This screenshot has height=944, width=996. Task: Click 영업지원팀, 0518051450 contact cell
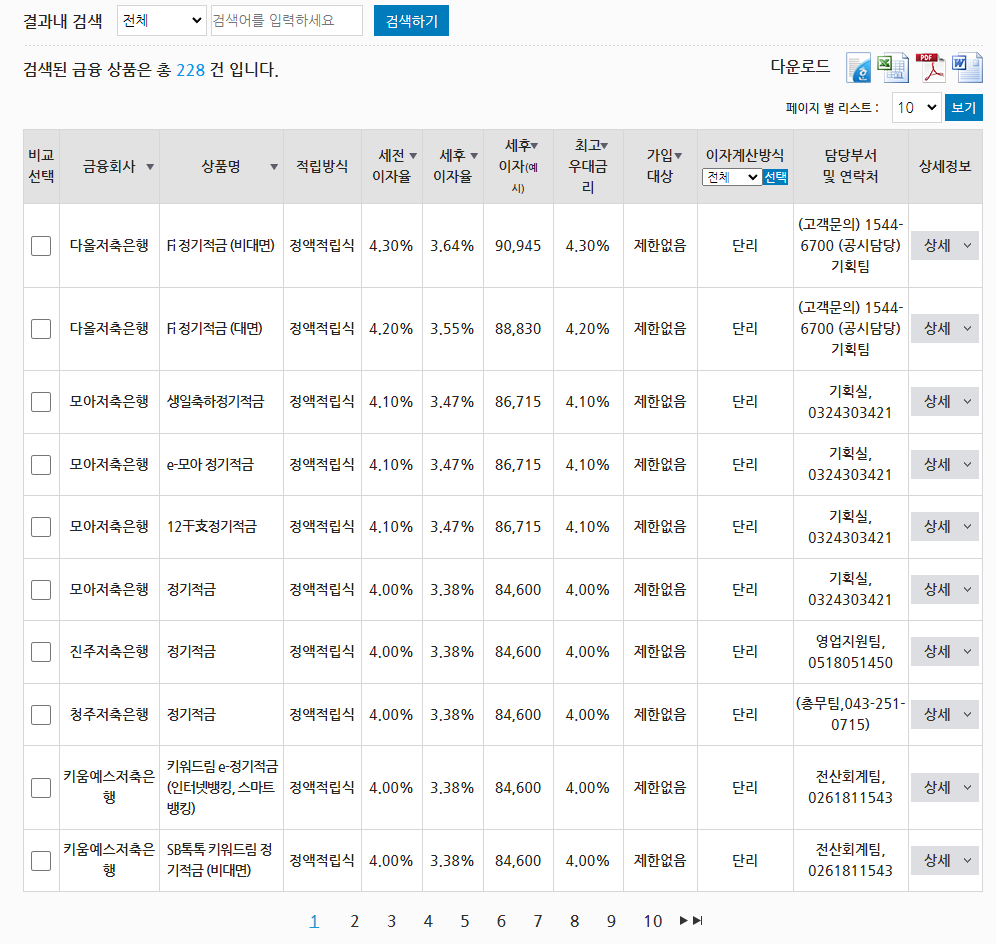tap(851, 652)
